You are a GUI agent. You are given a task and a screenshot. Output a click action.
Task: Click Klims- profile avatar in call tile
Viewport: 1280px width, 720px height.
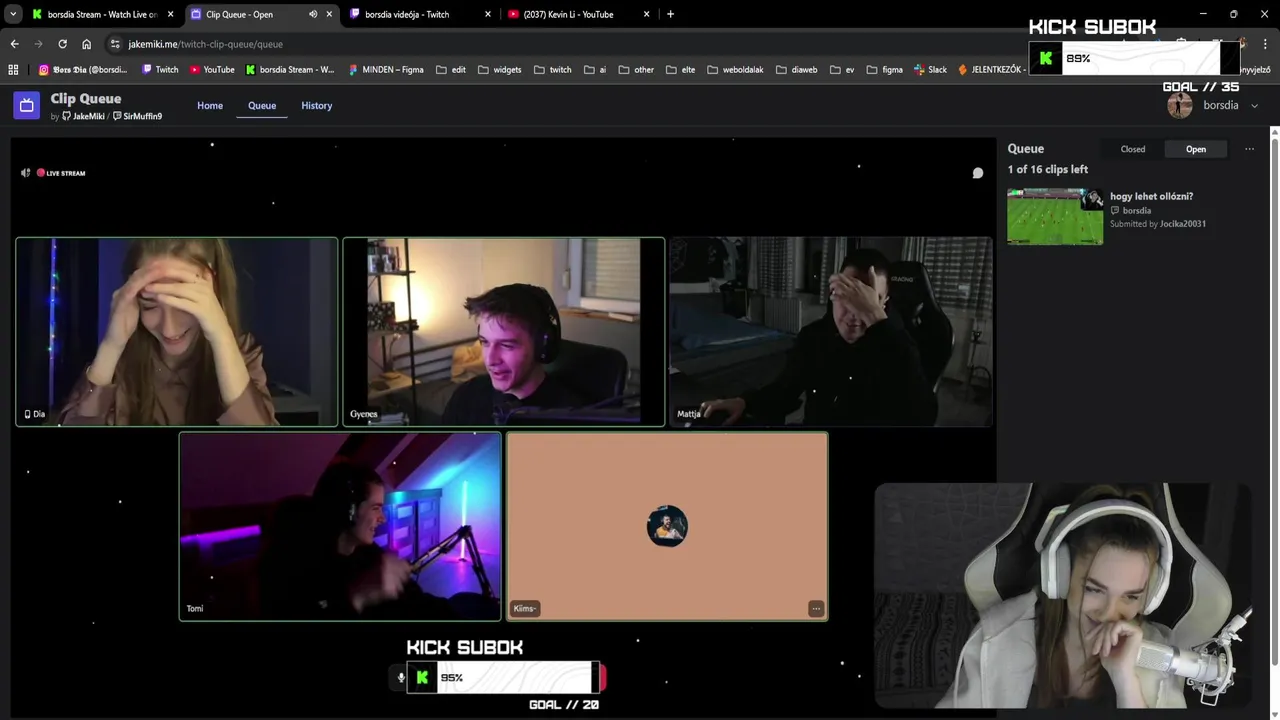click(x=667, y=526)
